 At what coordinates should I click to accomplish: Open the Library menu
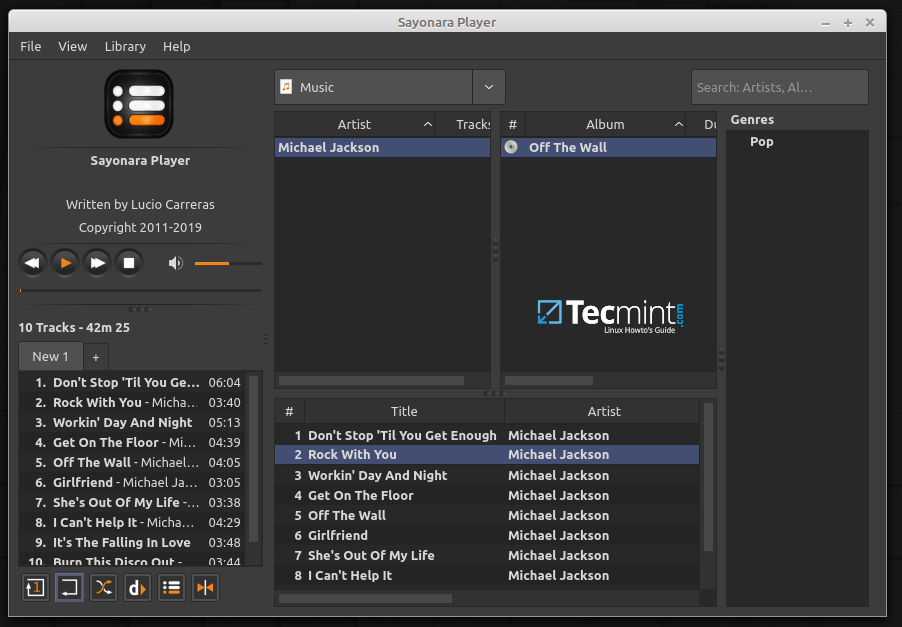tap(125, 46)
